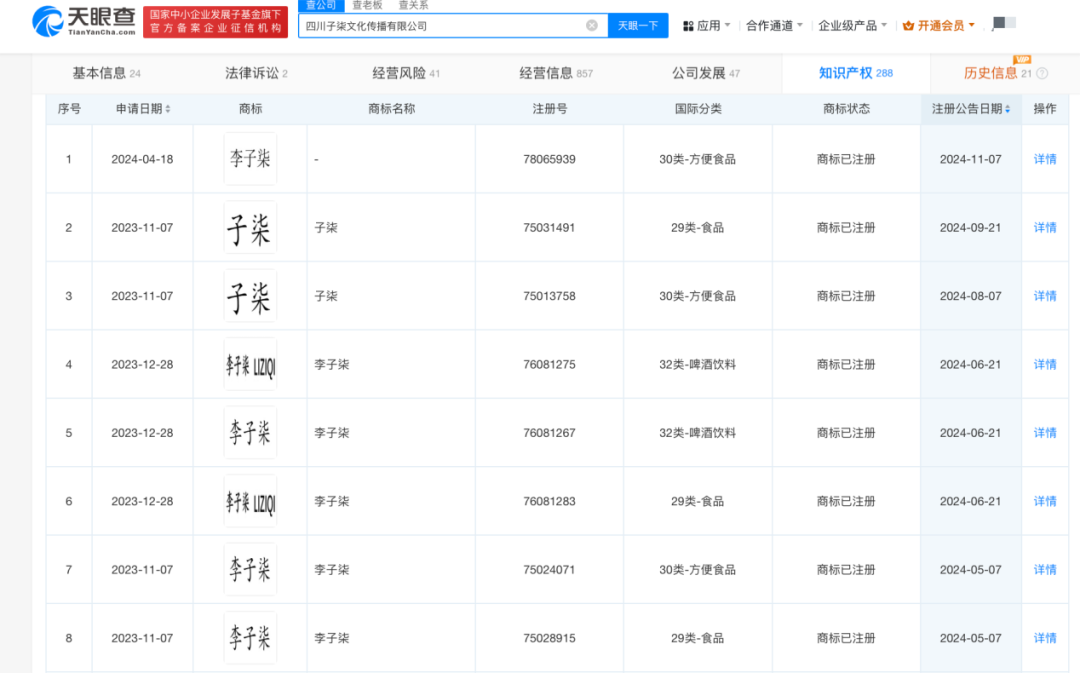The height and width of the screenshot is (673, 1080).
Task: Sort by 注册公告日期 column
Action: click(x=971, y=109)
